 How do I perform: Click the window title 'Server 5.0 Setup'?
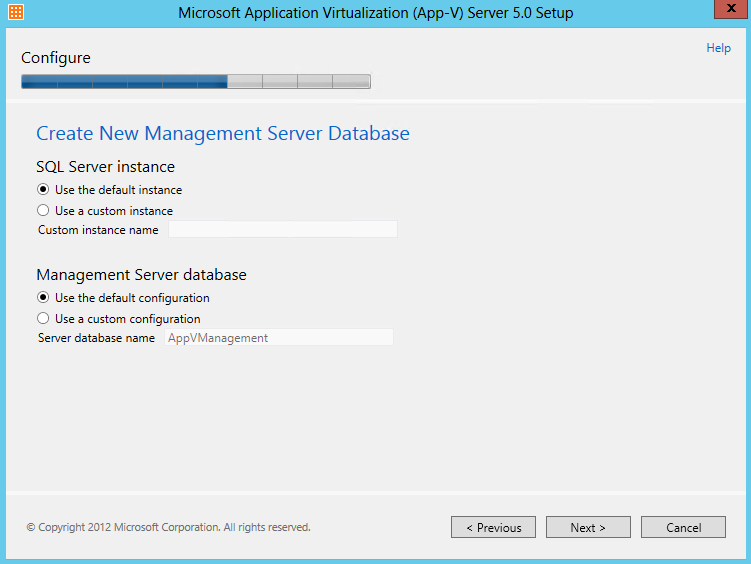click(x=520, y=13)
